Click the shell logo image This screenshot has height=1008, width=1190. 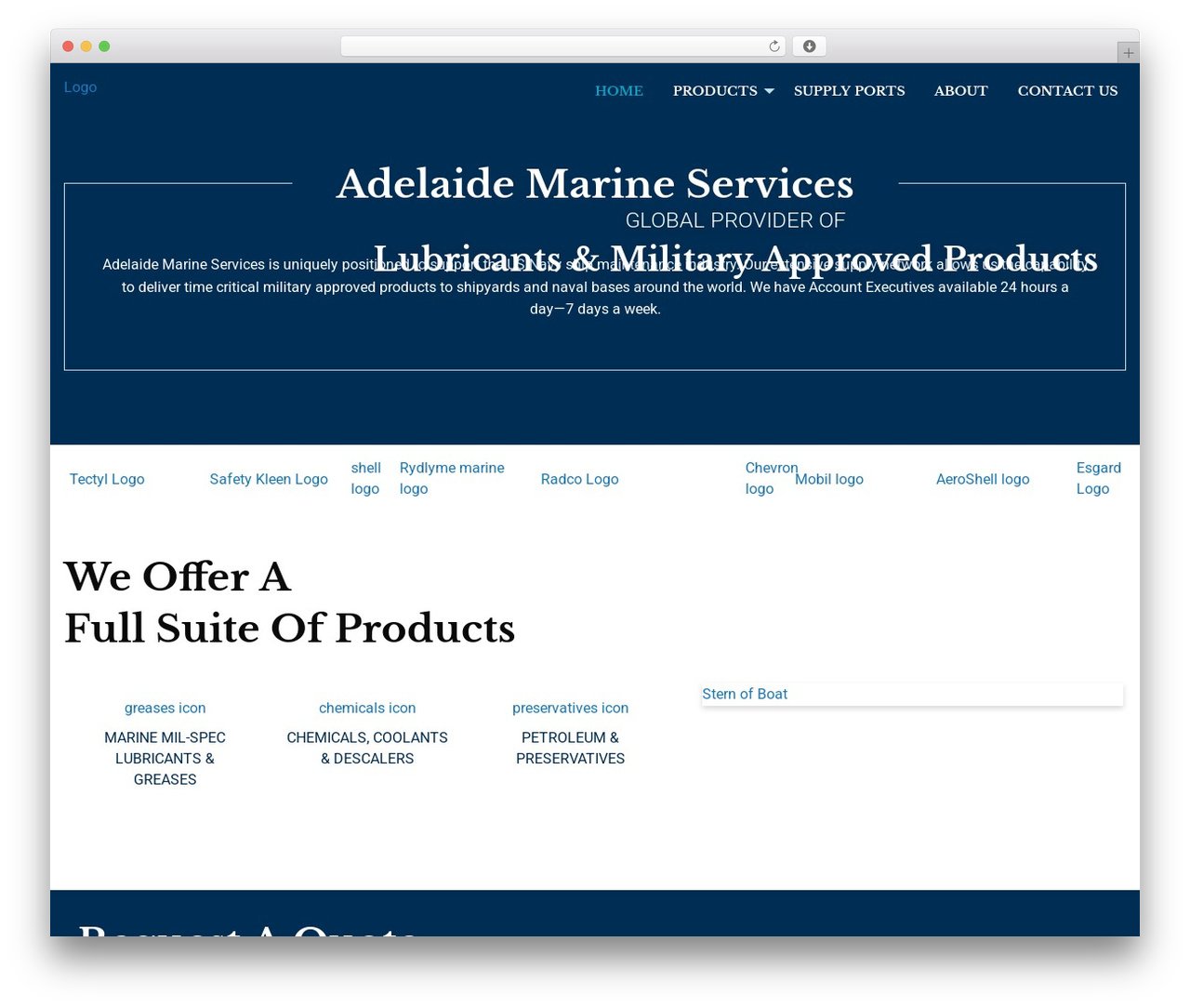pos(366,478)
